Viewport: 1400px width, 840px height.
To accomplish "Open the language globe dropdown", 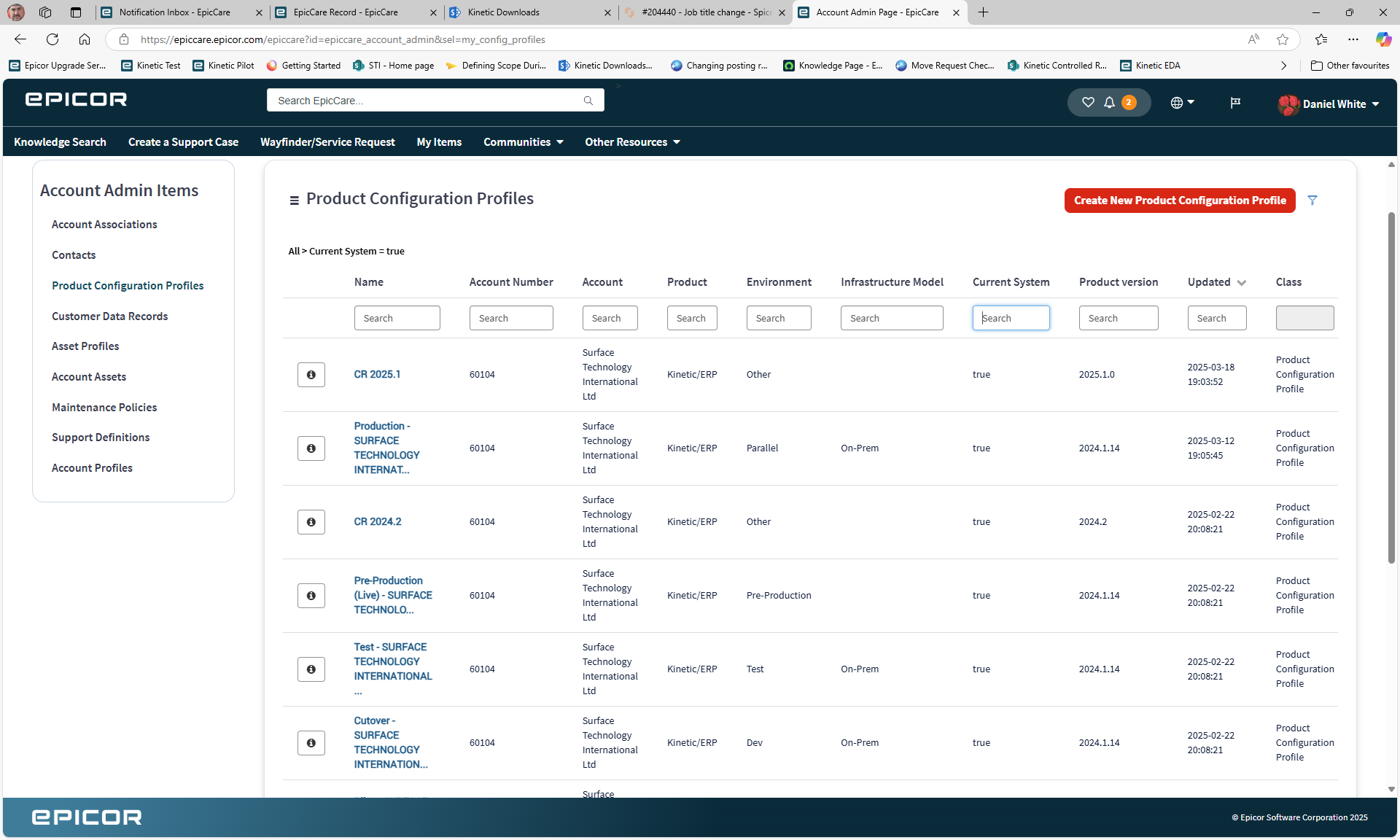I will click(x=1182, y=103).
